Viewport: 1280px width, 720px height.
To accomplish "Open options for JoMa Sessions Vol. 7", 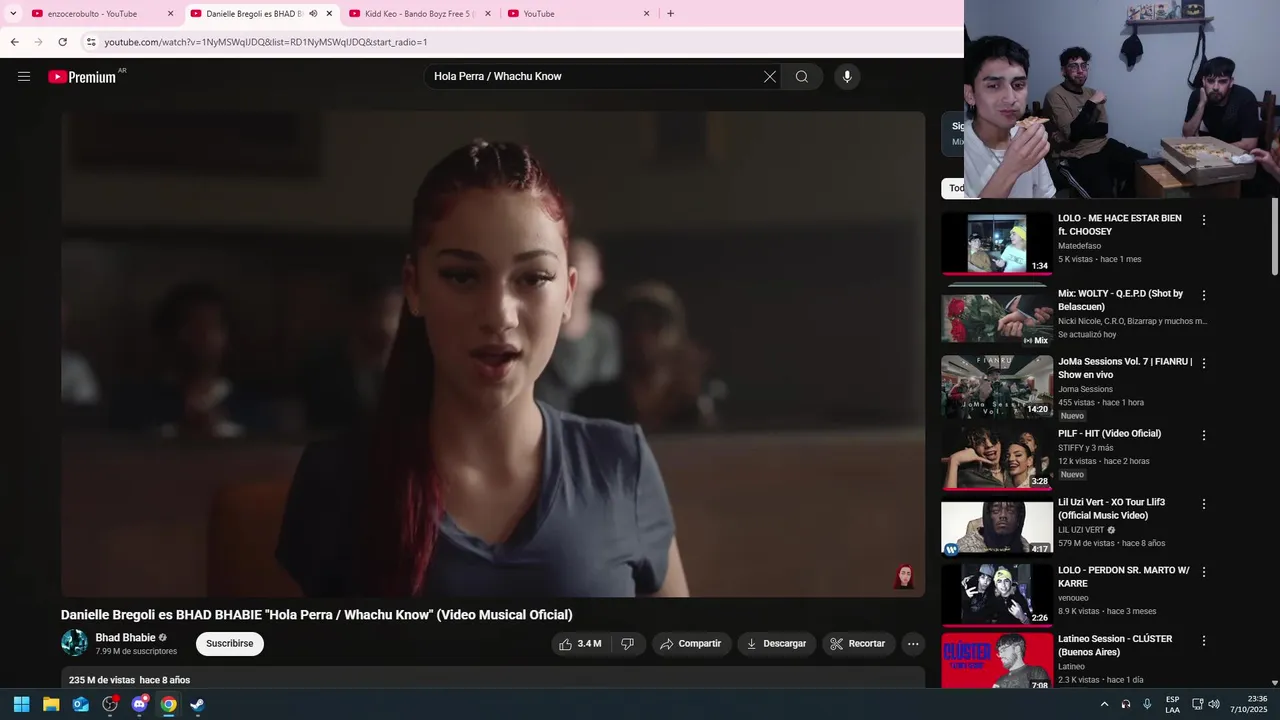I will click(1204, 364).
